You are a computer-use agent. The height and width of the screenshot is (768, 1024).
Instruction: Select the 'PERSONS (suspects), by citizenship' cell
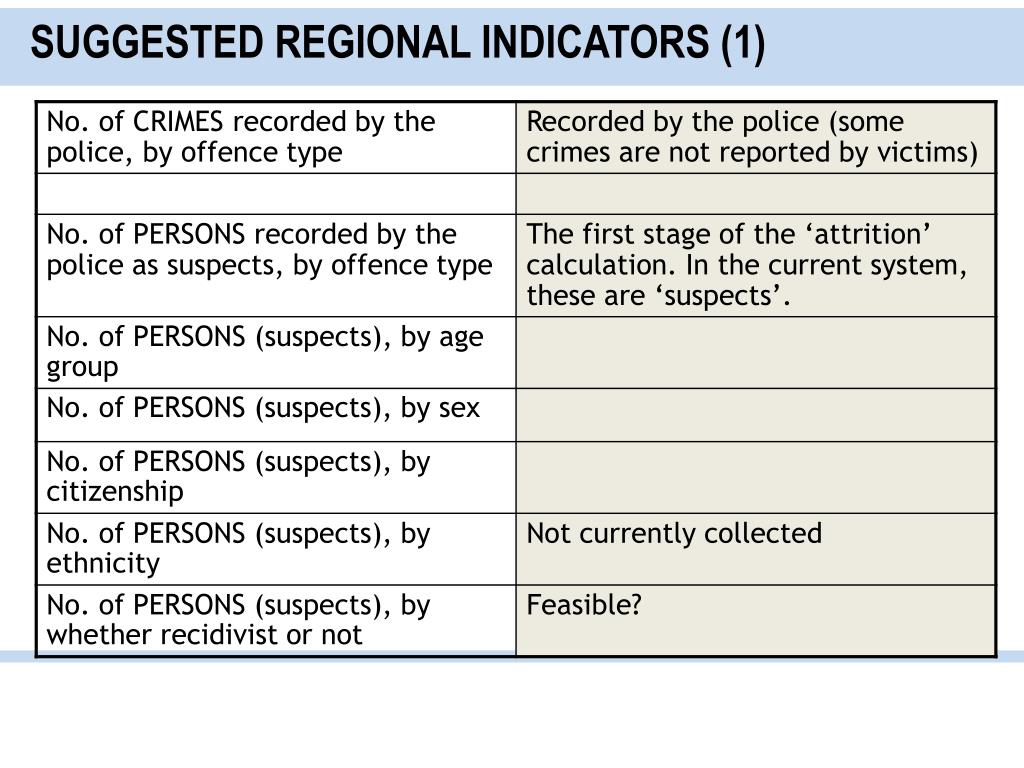pyautogui.click(x=276, y=477)
